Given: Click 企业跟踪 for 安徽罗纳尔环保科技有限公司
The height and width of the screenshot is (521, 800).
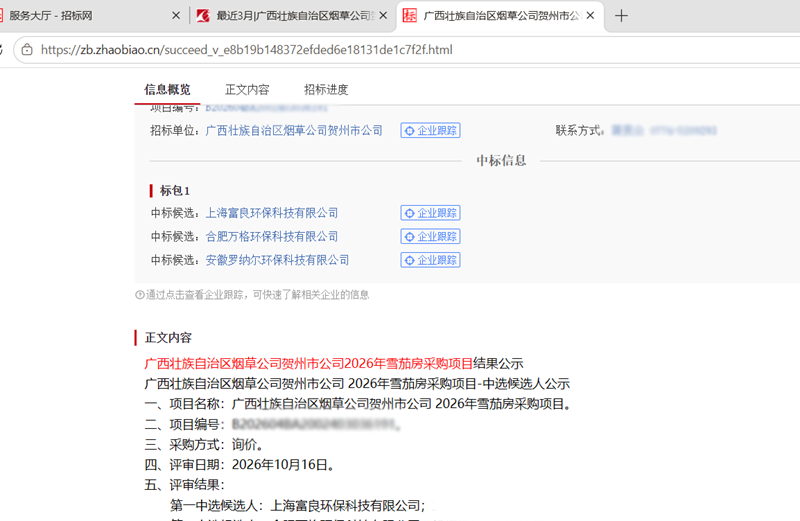Looking at the screenshot, I should tap(431, 260).
